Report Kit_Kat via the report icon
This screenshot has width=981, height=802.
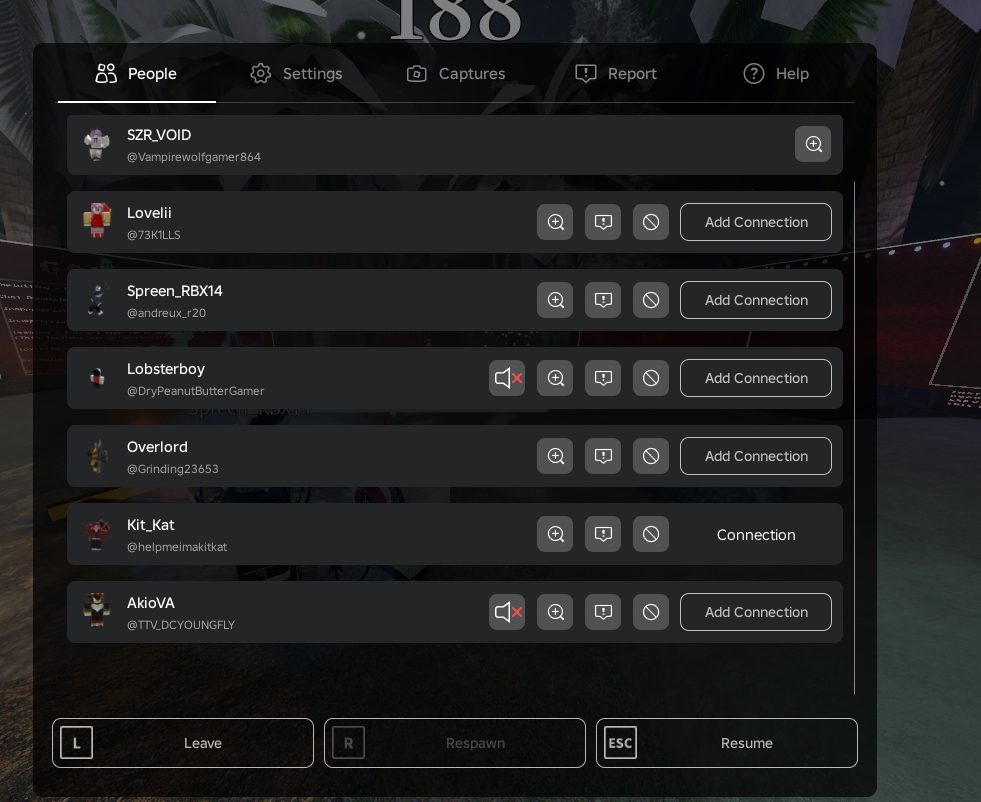603,534
